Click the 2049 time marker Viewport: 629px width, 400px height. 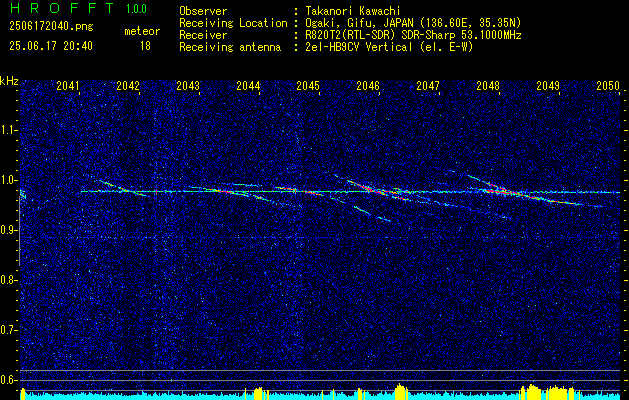point(548,86)
